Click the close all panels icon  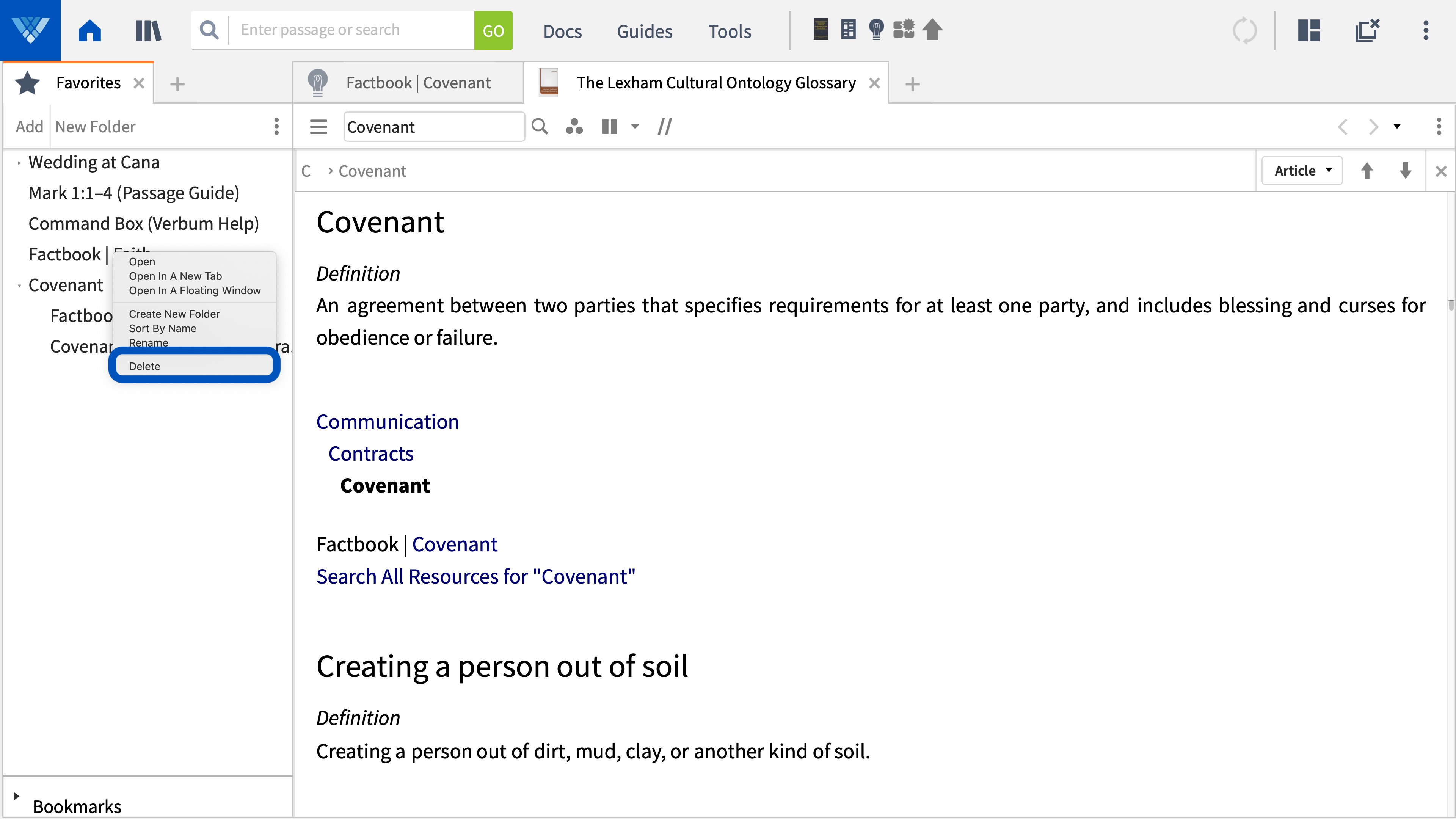click(1367, 30)
